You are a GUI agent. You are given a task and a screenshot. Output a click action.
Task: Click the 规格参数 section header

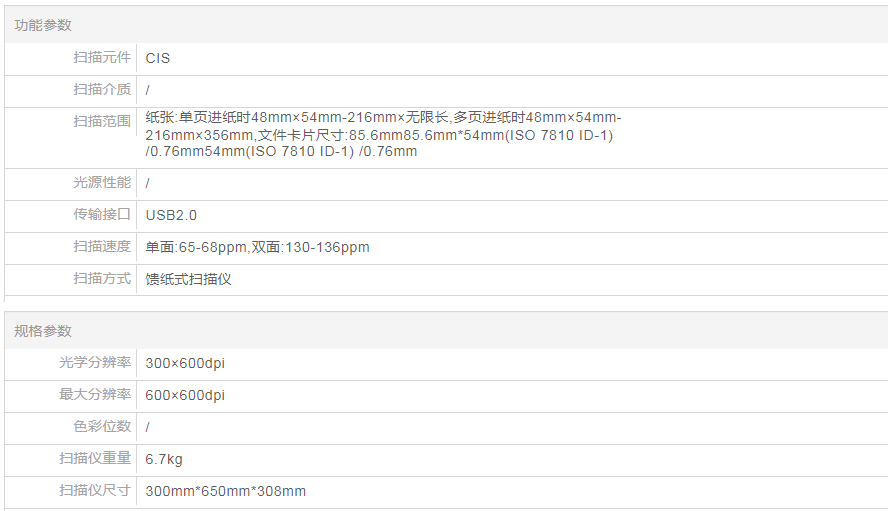(43, 331)
